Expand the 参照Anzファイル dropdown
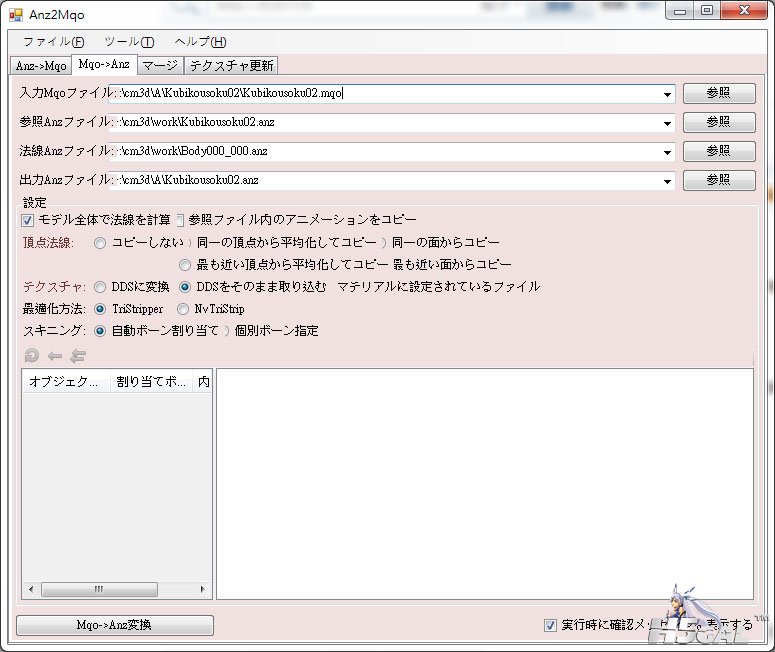 click(667, 123)
